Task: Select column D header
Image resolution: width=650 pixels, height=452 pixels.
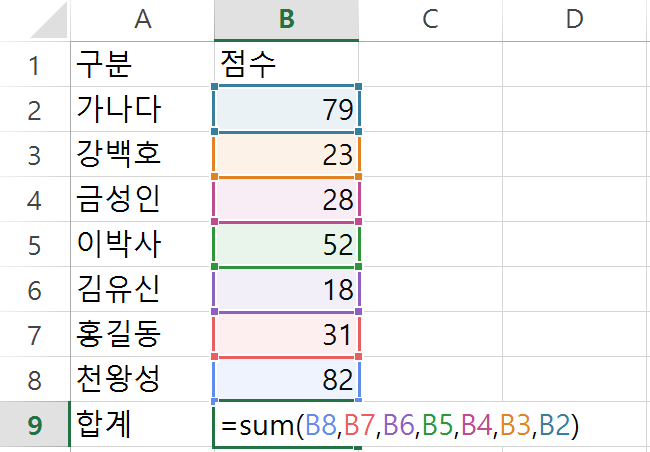Action: (574, 20)
